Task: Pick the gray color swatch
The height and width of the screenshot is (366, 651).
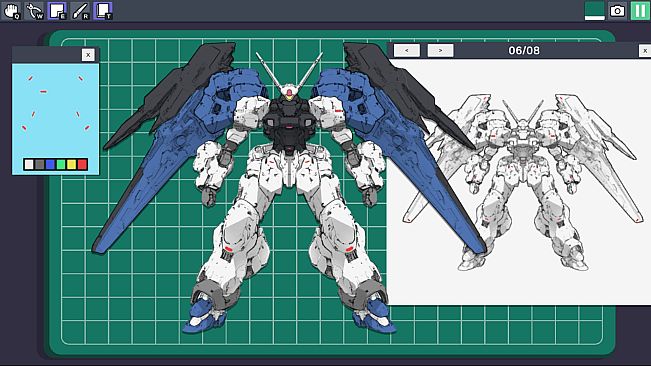Action: 39,164
